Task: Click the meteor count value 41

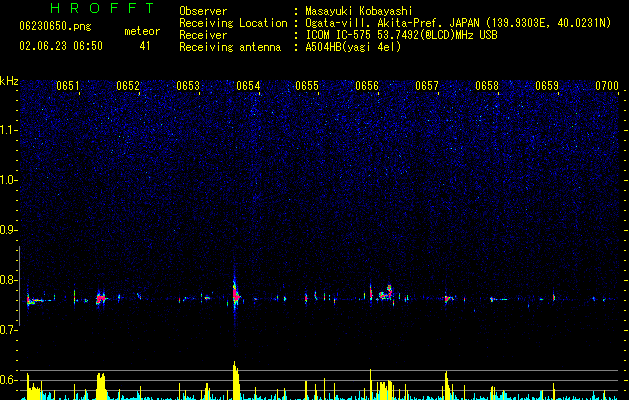Action: click(145, 46)
